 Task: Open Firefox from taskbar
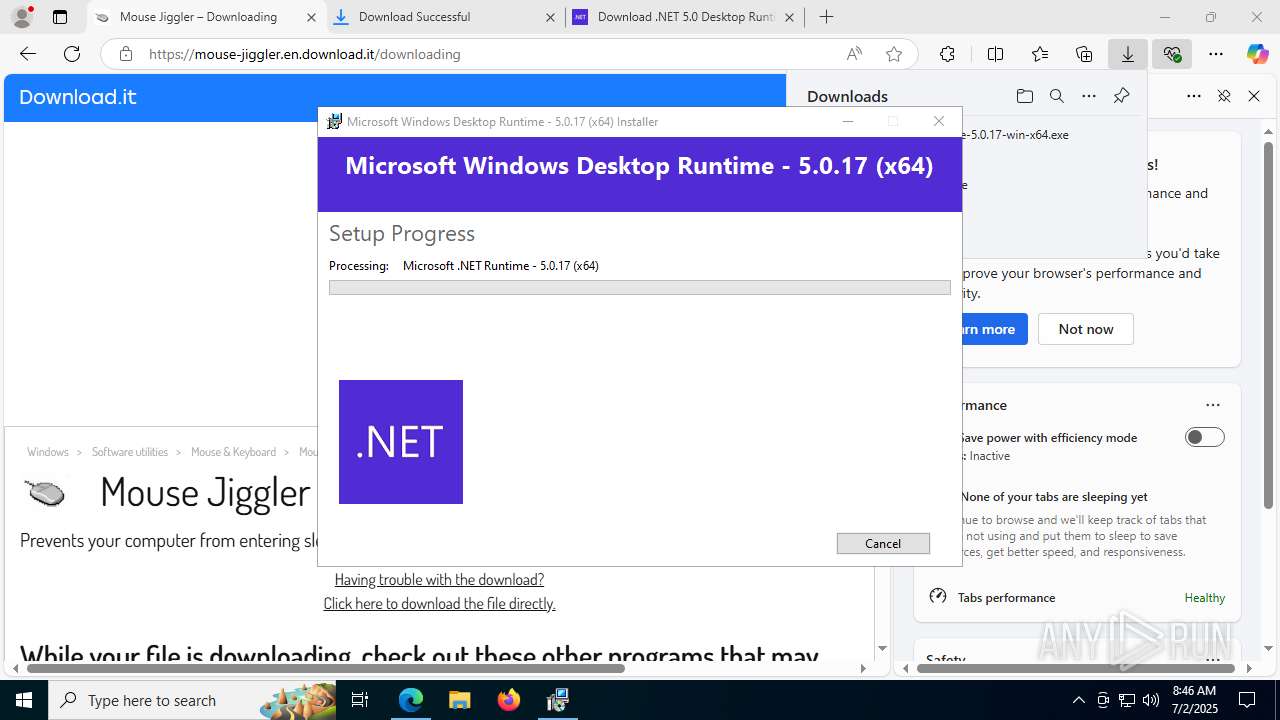(x=508, y=700)
